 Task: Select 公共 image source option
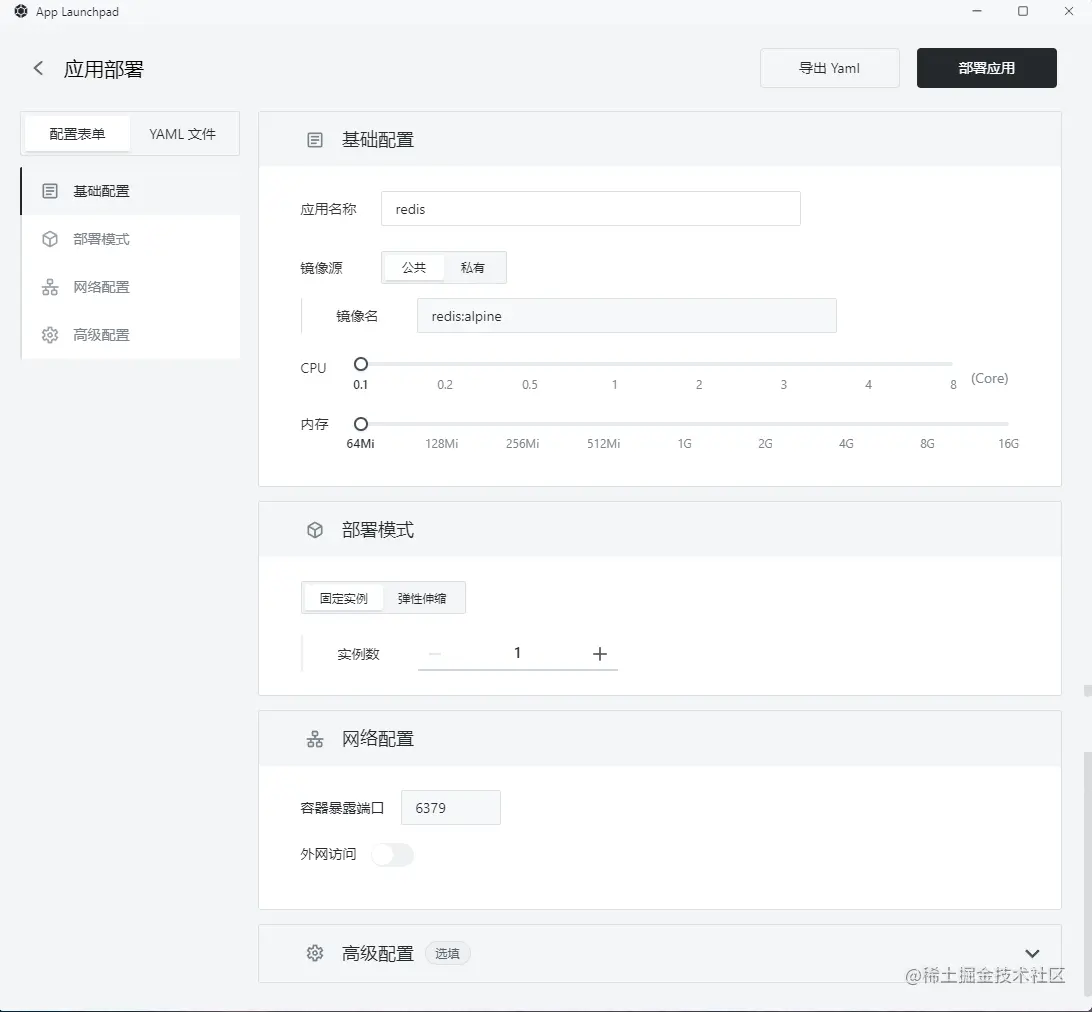414,267
